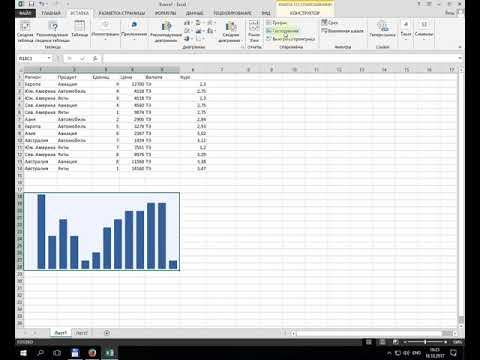Switch to Page Break Preview in status bar

pyautogui.click(x=396, y=342)
